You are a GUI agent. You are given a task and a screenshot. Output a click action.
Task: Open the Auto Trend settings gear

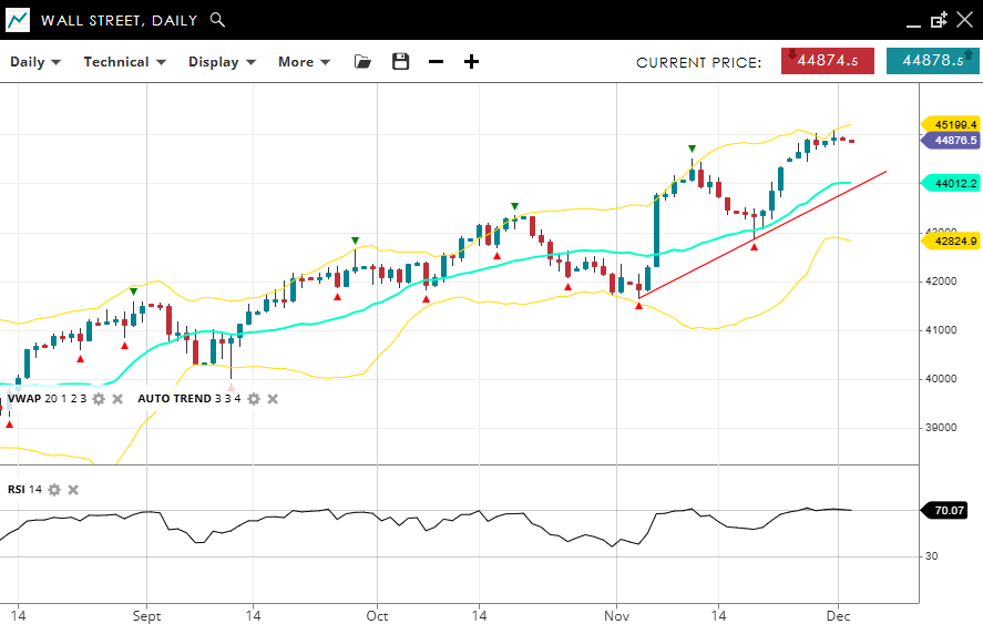254,399
